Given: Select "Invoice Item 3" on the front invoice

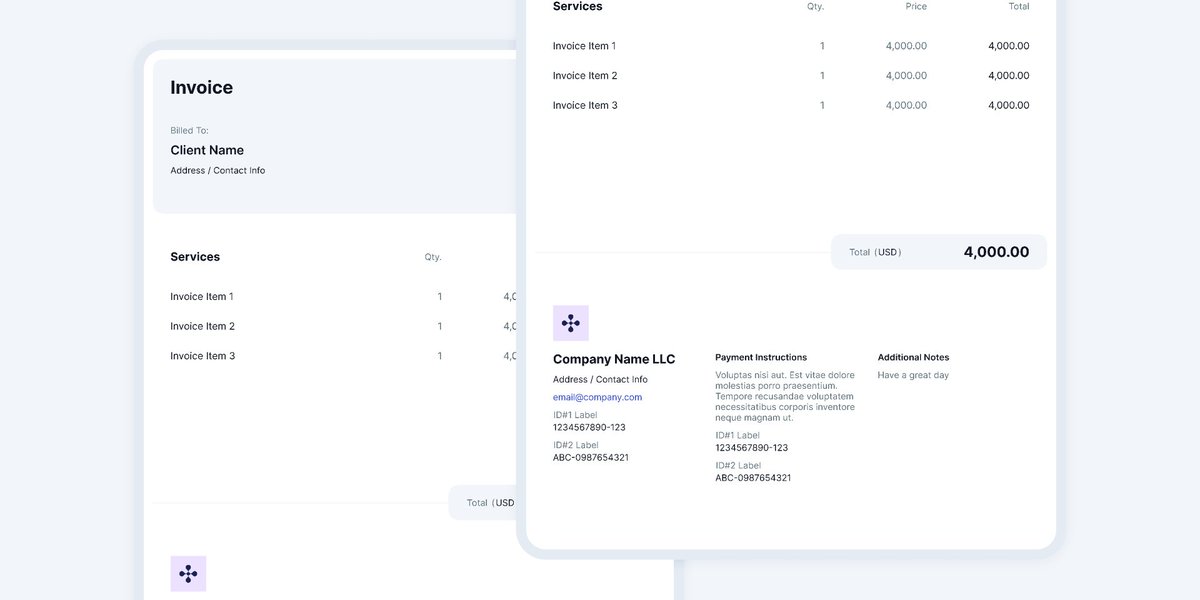Looking at the screenshot, I should (585, 105).
